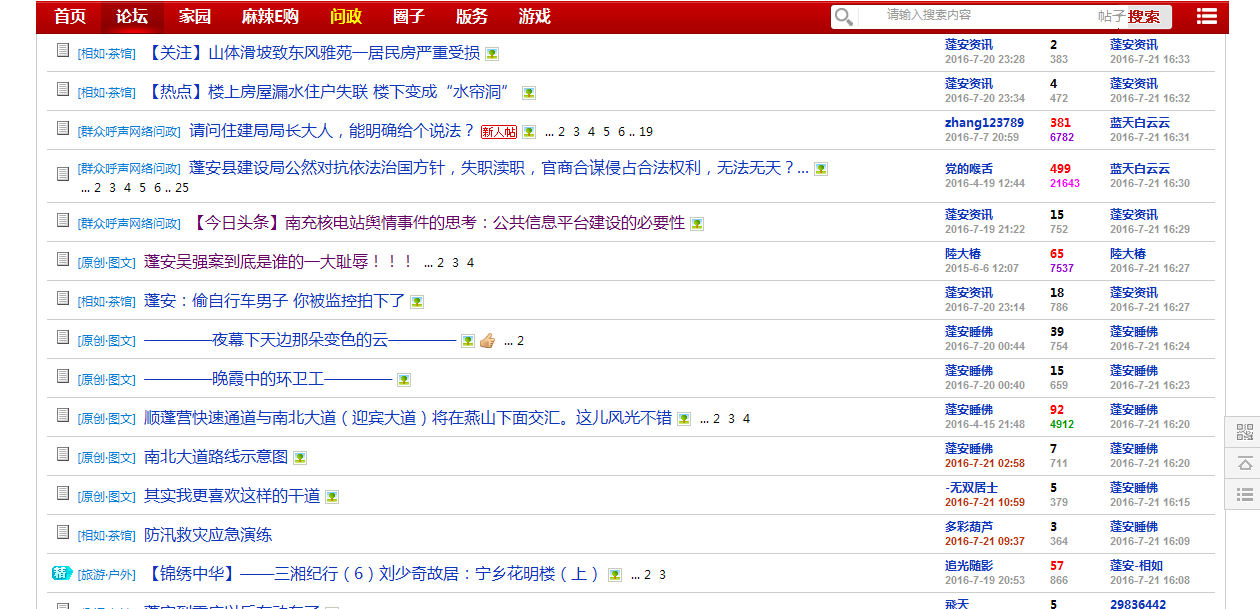Go to the 首页 navigation tab
Viewport: 1260px width, 609px height.
pyautogui.click(x=70, y=17)
